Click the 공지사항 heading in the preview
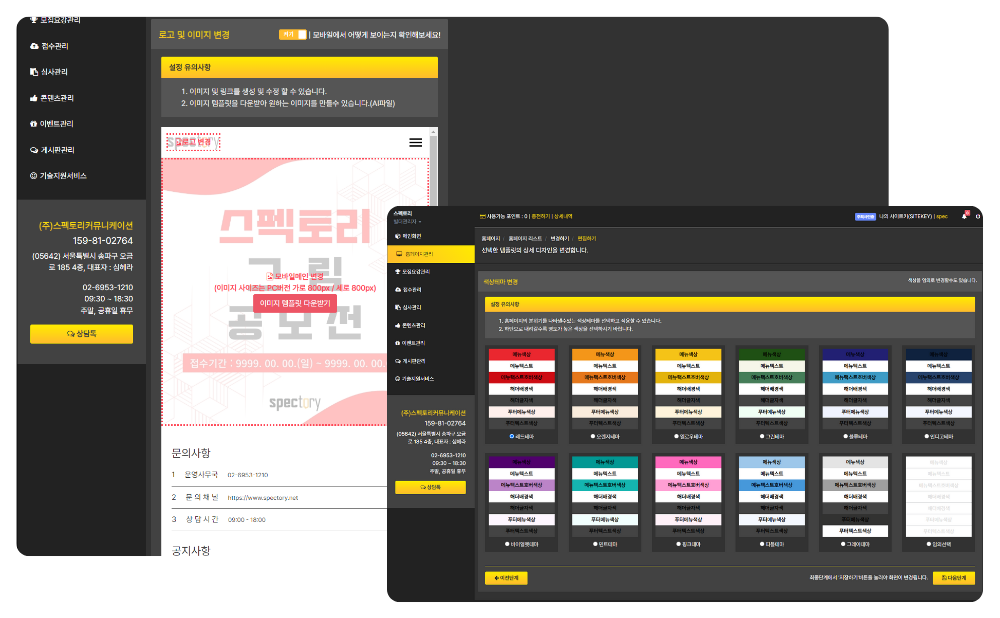Image resolution: width=1000 pixels, height=618 pixels. [x=191, y=550]
